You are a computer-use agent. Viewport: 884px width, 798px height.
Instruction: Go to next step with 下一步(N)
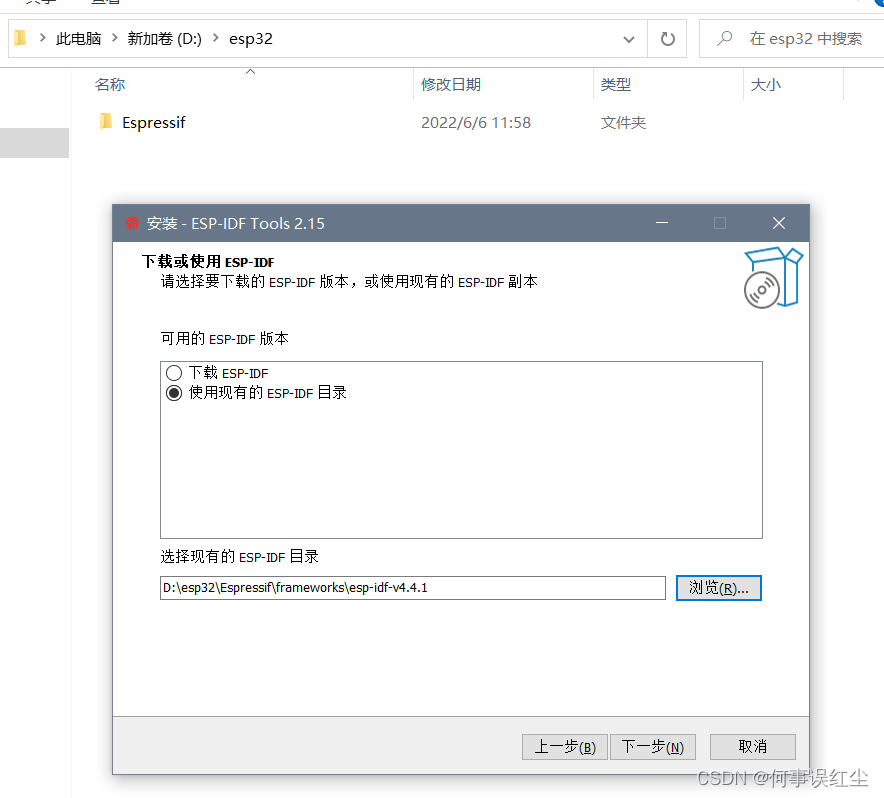tap(652, 747)
